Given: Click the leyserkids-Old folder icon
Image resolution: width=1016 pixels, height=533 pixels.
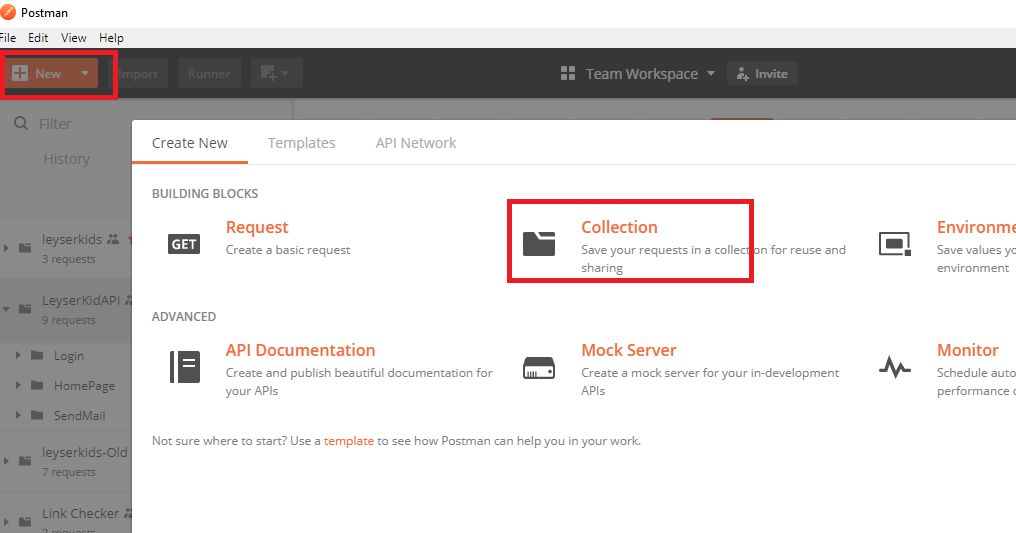Looking at the screenshot, I should tap(25, 461).
